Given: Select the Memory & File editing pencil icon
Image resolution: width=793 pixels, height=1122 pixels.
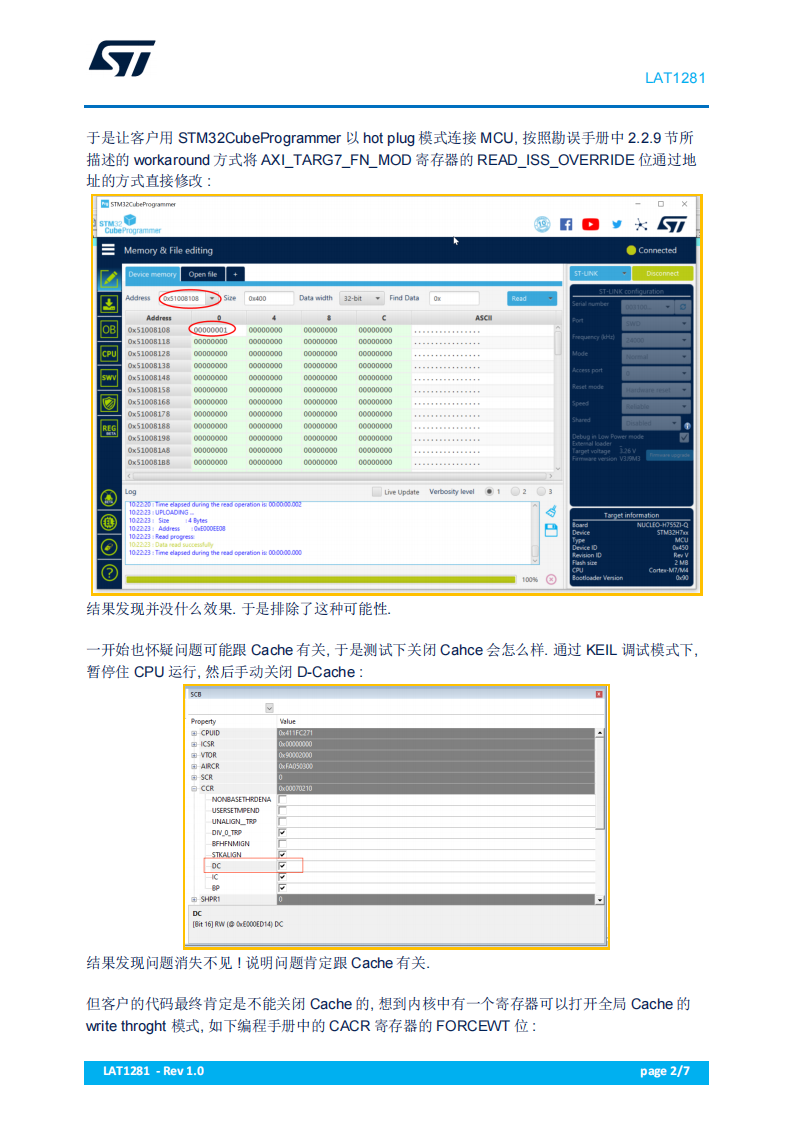Looking at the screenshot, I should (x=109, y=279).
